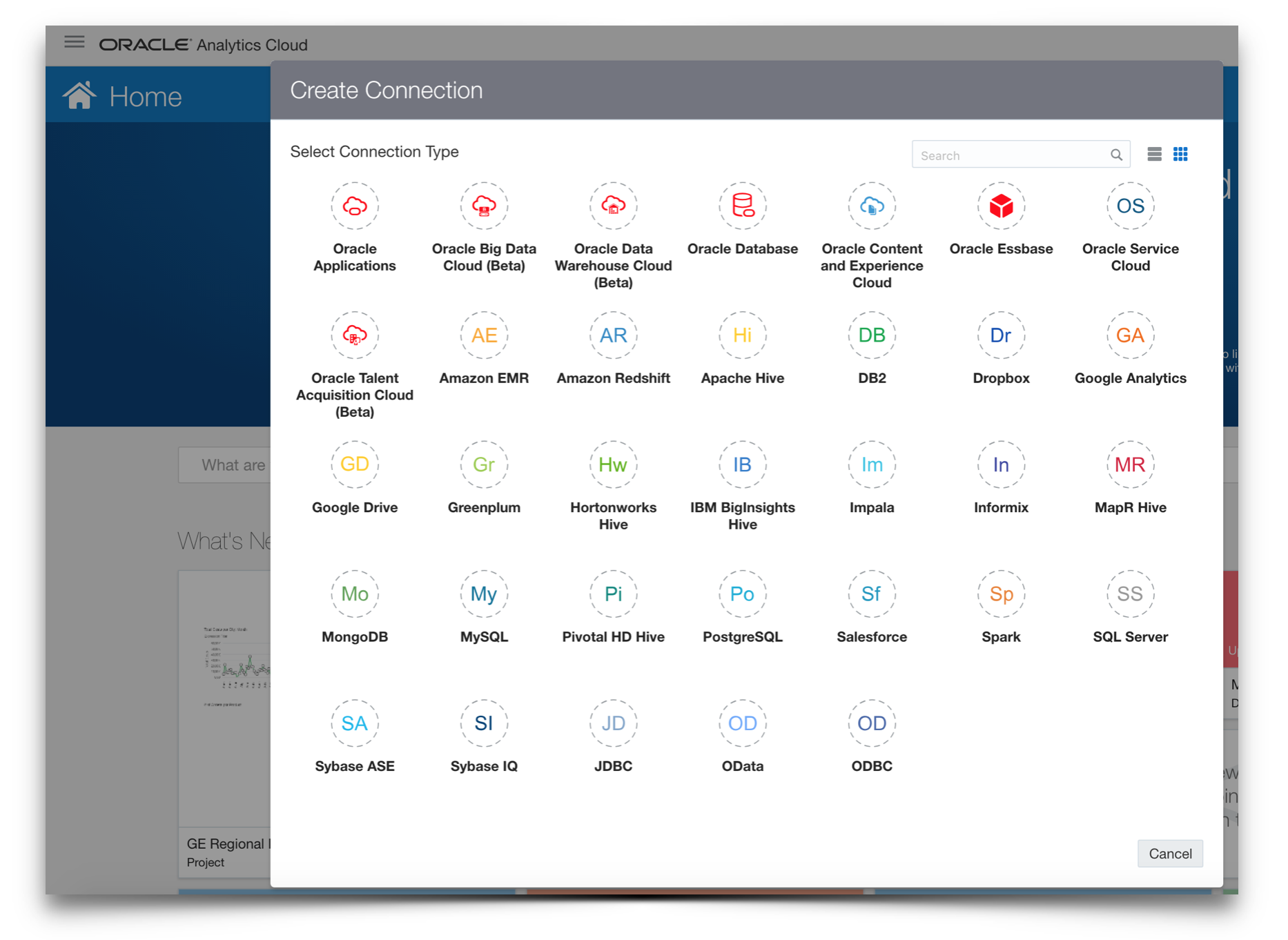Click the Oracle Database label text
1288x940 pixels.
(x=743, y=249)
